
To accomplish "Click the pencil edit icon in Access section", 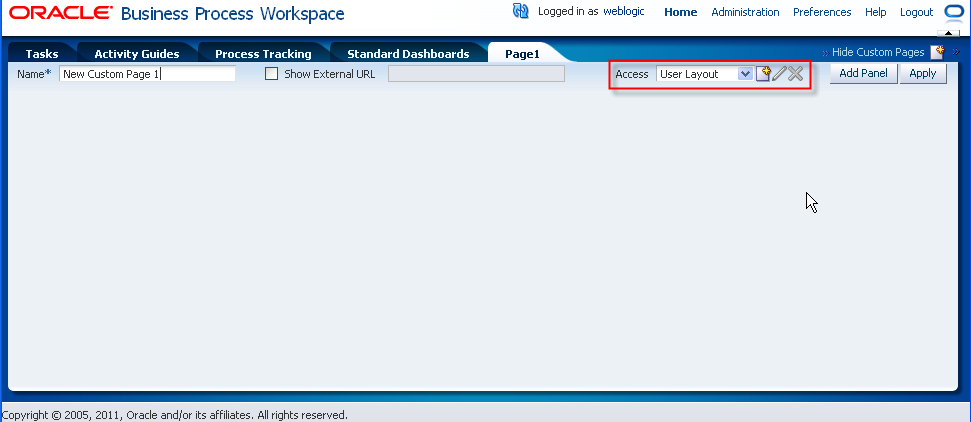I will [779, 74].
